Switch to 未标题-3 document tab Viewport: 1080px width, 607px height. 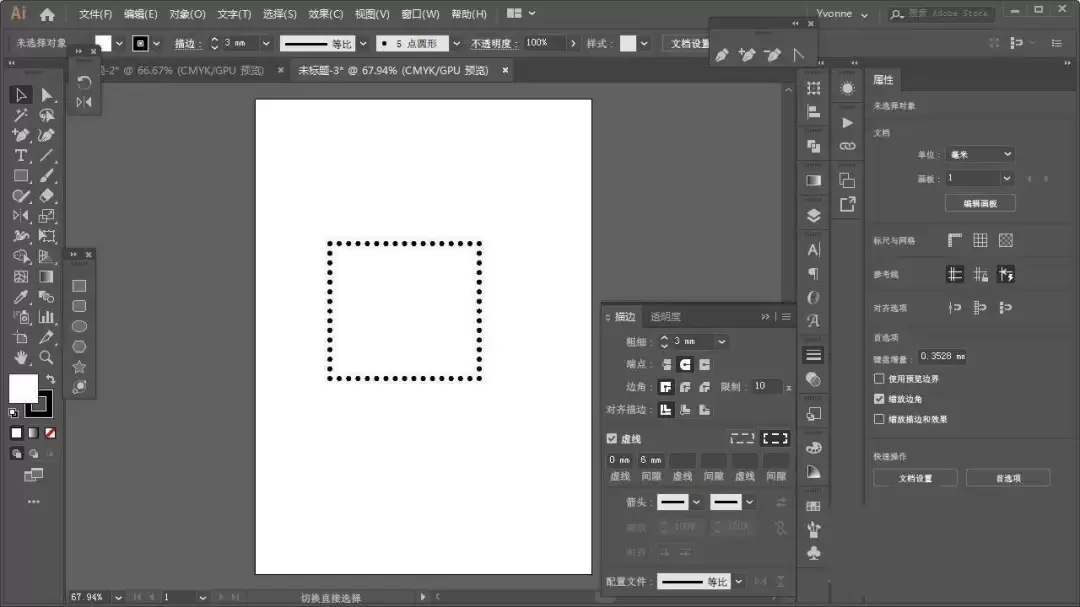click(x=393, y=70)
